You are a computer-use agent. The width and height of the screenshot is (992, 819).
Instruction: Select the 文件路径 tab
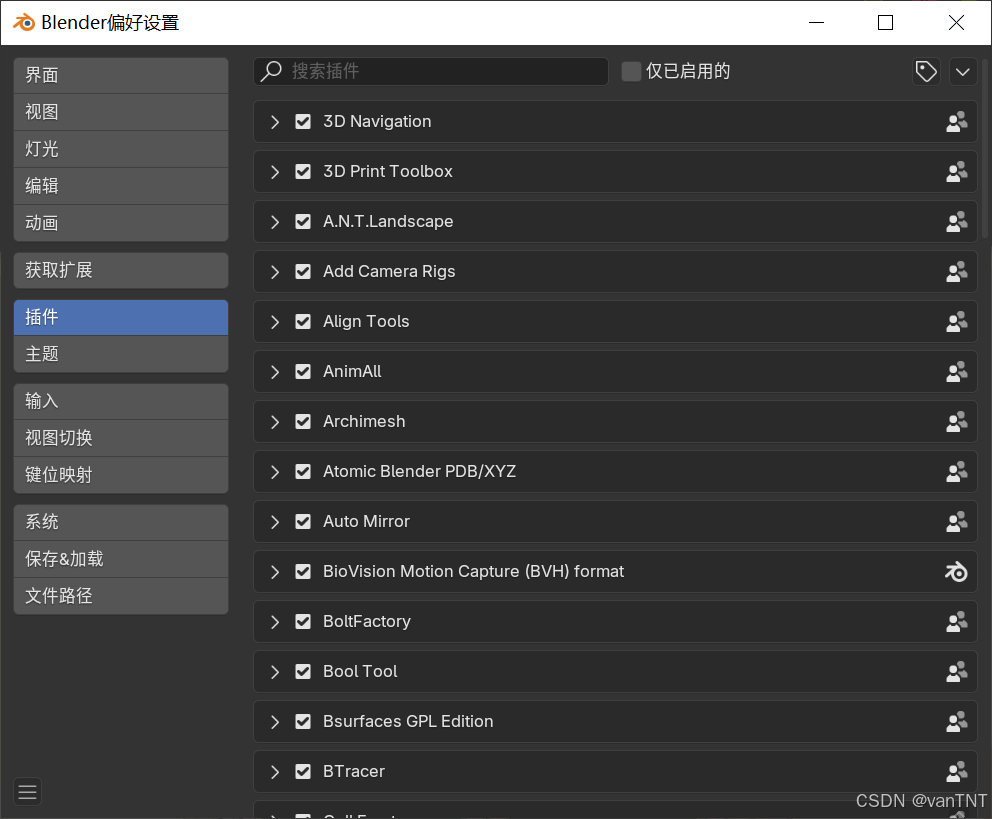coord(121,596)
